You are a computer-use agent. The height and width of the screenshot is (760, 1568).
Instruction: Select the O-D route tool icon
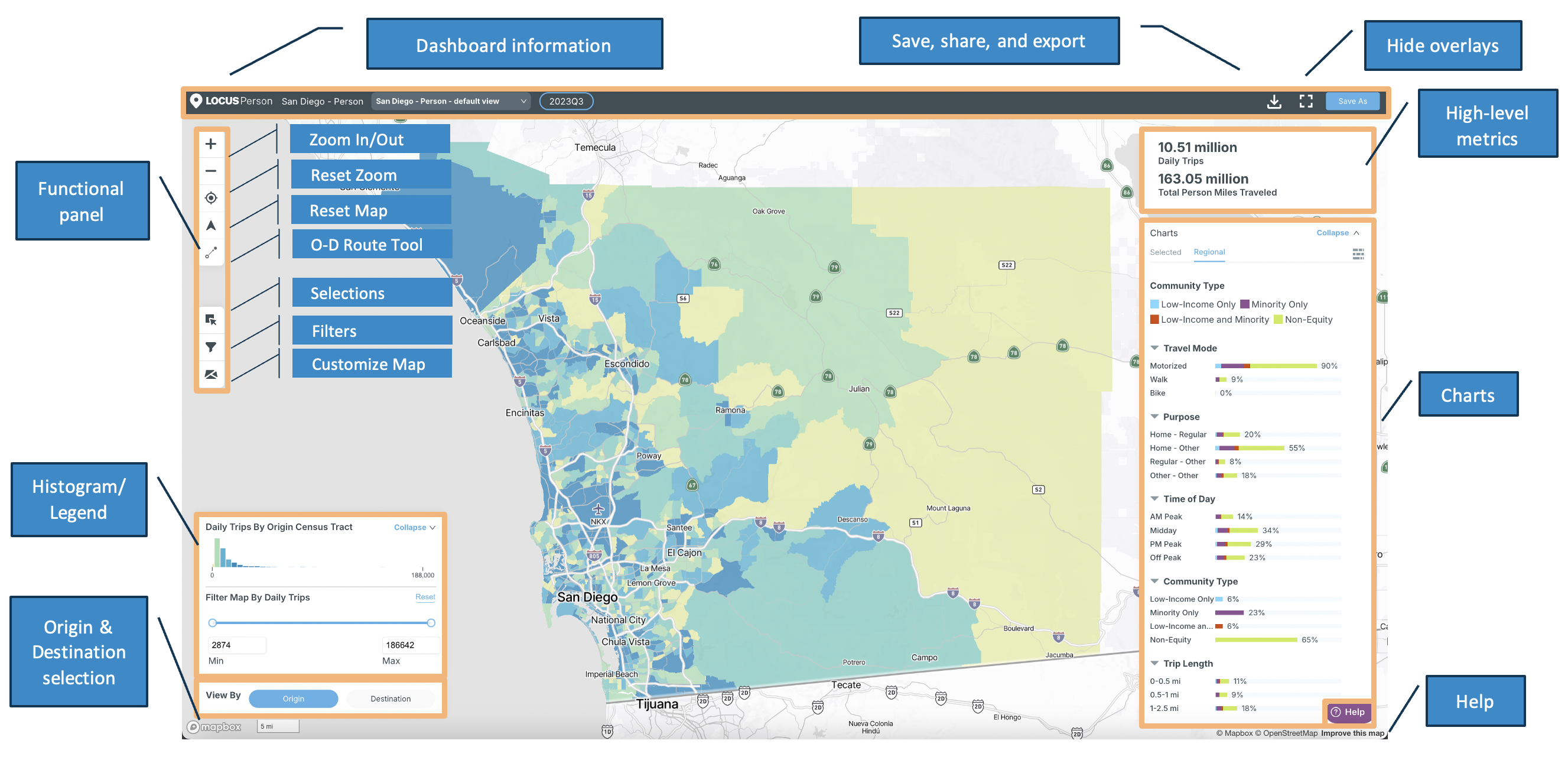[210, 252]
